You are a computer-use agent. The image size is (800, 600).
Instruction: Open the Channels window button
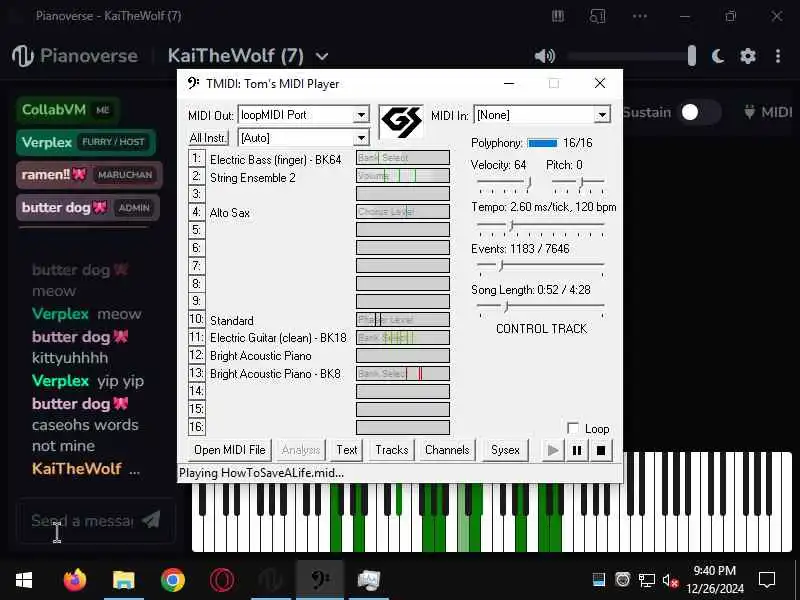pos(447,450)
